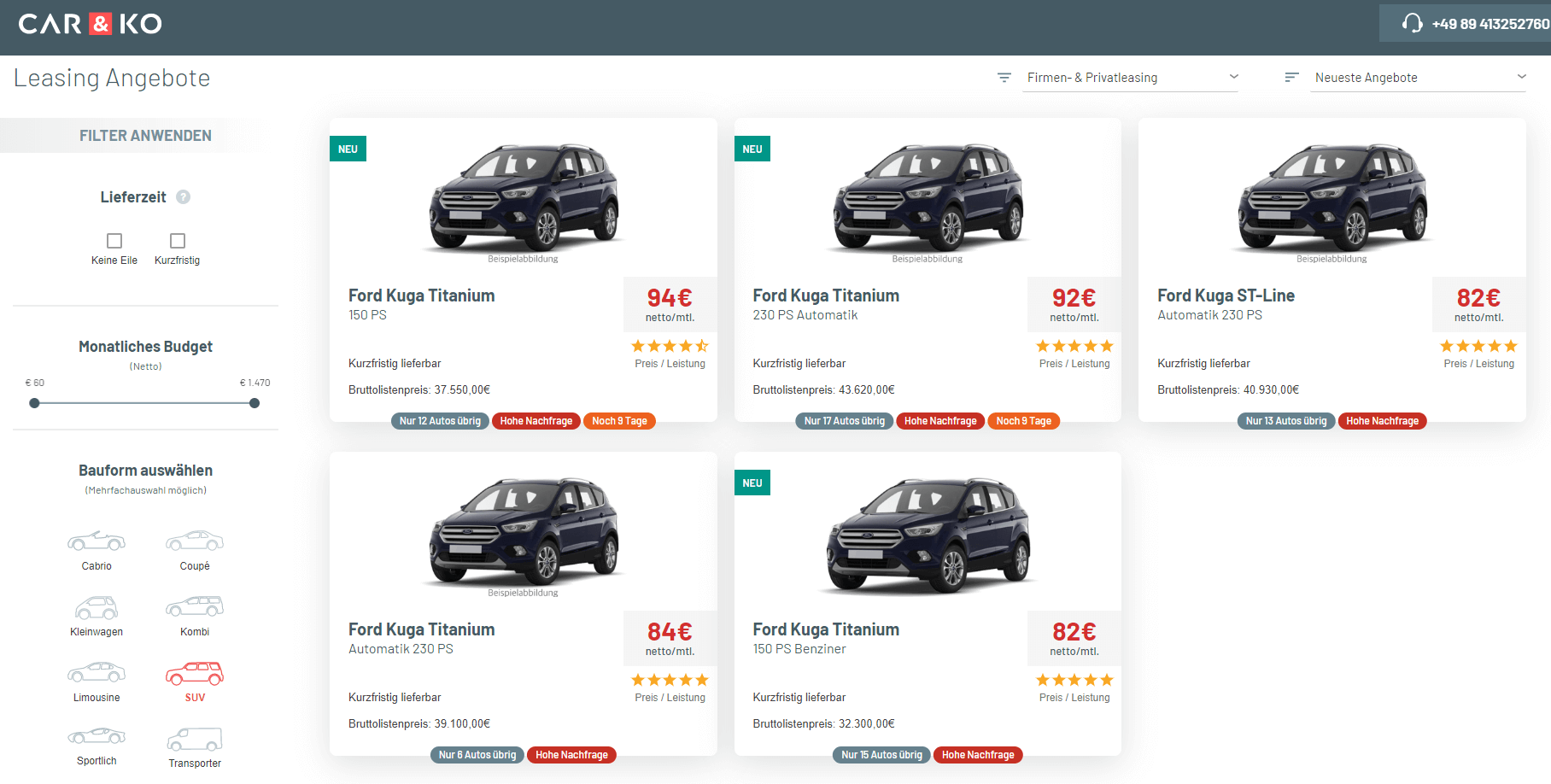This screenshot has width=1551, height=784.
Task: Click the CAR & KO logo
Action: pyautogui.click(x=90, y=24)
